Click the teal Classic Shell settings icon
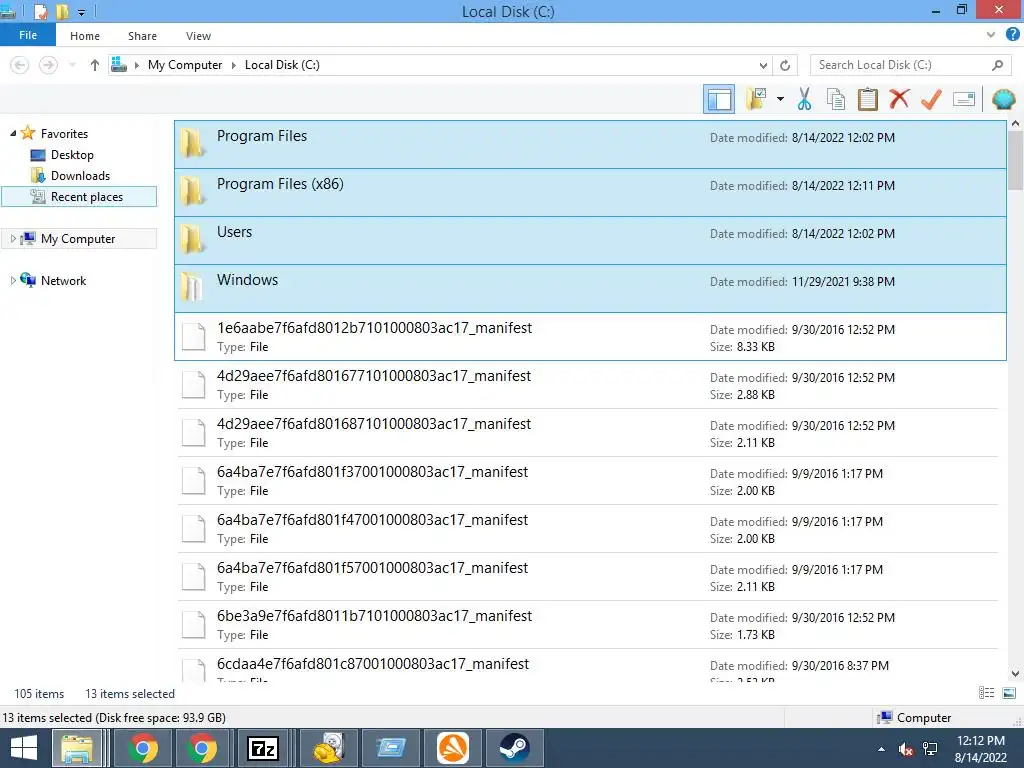Image resolution: width=1024 pixels, height=768 pixels. tap(1004, 99)
